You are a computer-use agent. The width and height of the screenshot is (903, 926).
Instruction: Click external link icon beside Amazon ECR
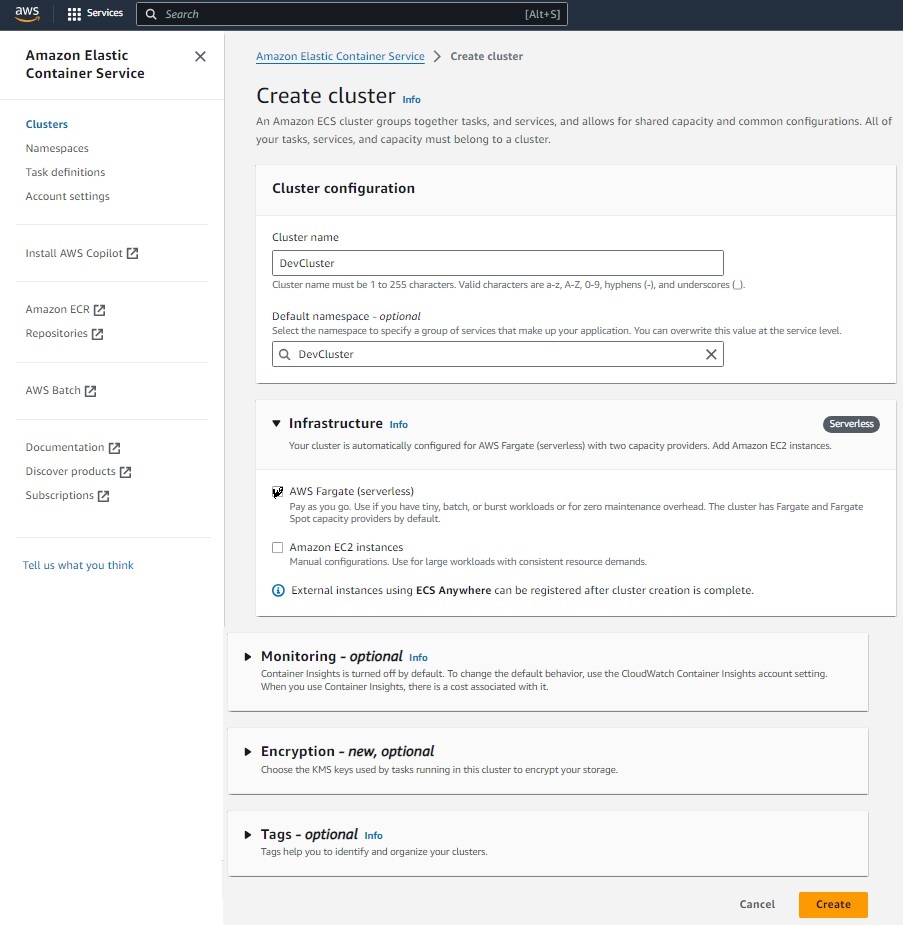(100, 310)
